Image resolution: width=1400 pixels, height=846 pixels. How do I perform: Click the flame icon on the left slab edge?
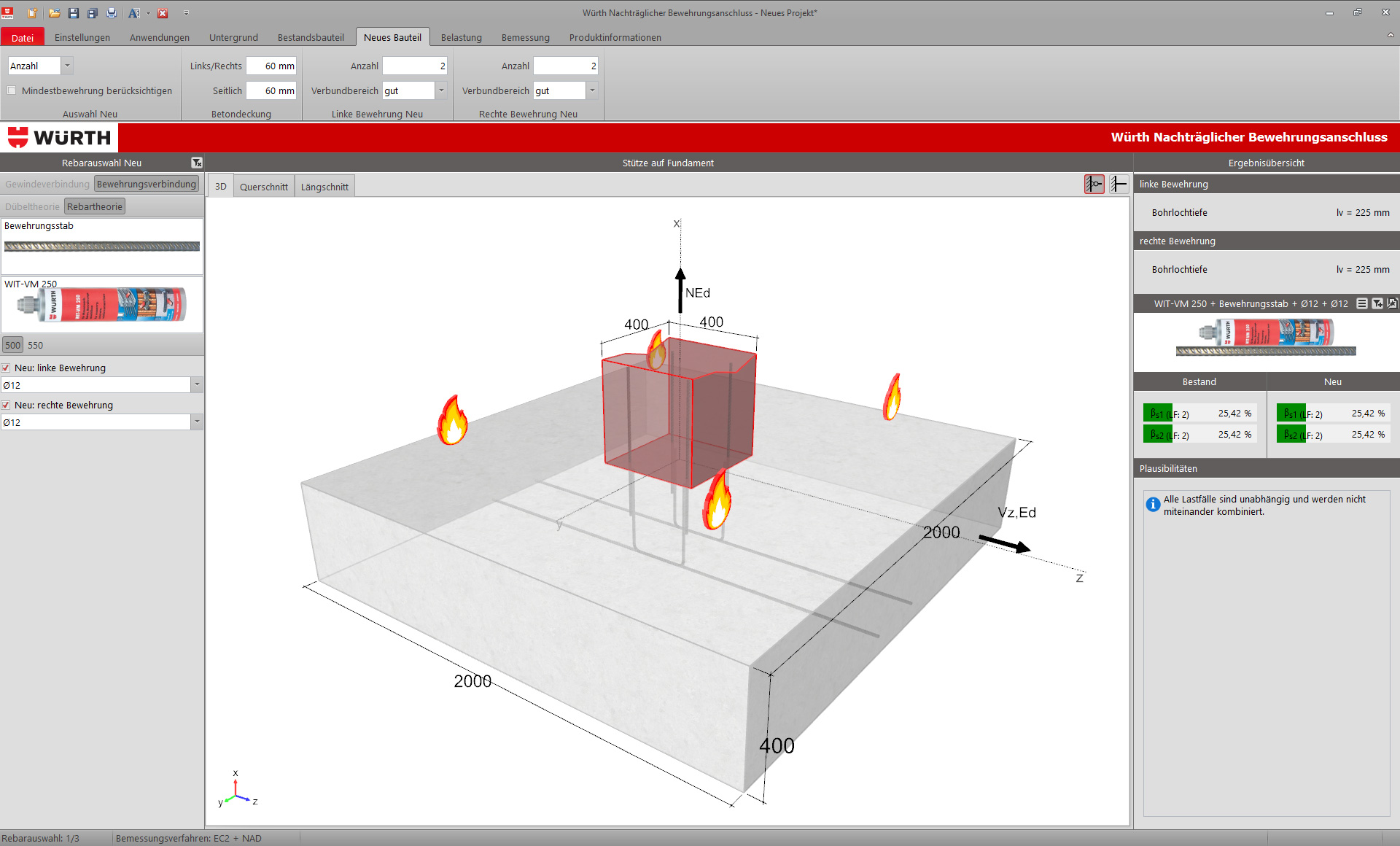point(452,420)
